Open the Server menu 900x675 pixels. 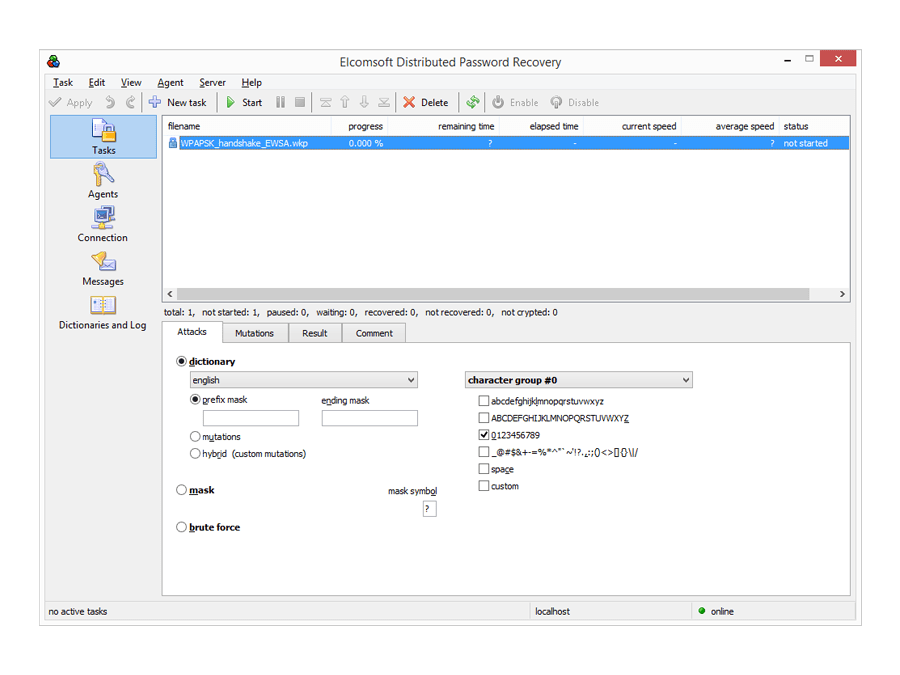pos(212,83)
